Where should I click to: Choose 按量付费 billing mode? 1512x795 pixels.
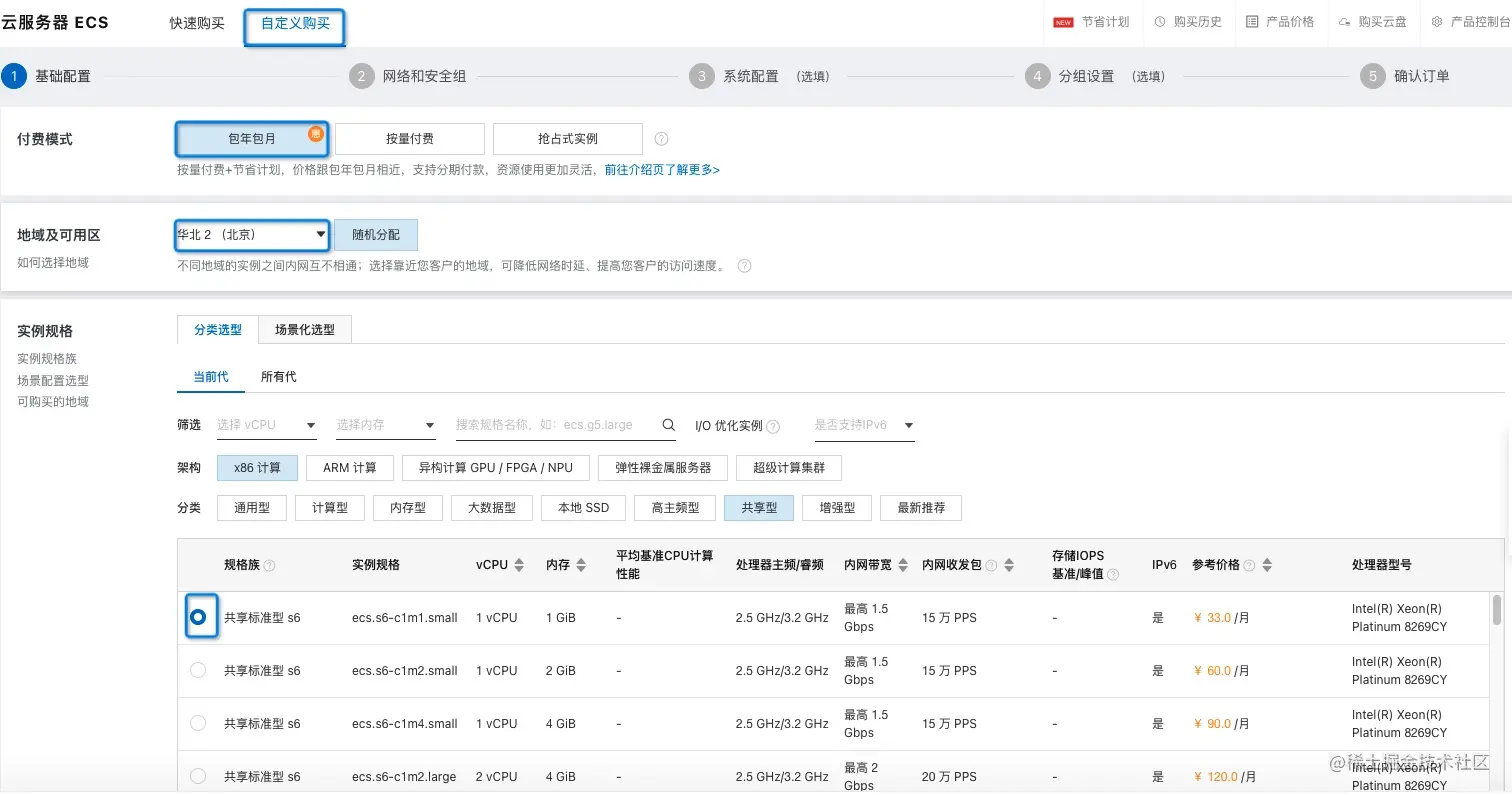coord(410,139)
